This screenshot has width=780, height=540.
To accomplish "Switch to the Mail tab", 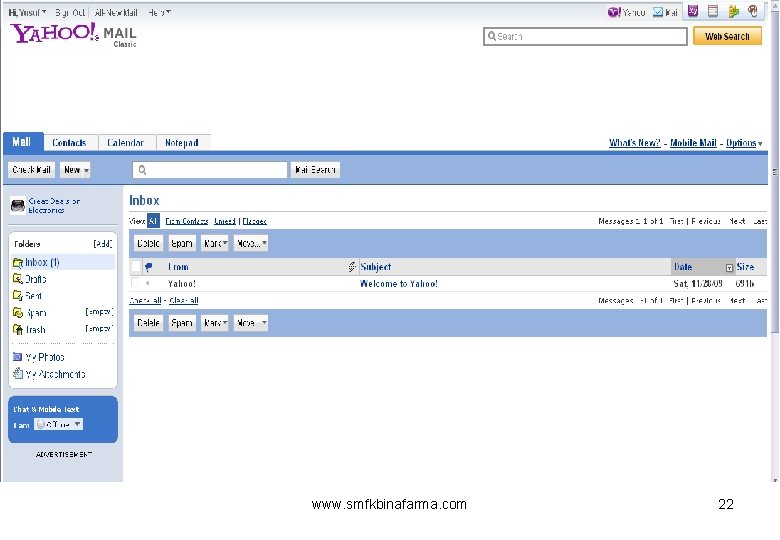I will pos(23,142).
